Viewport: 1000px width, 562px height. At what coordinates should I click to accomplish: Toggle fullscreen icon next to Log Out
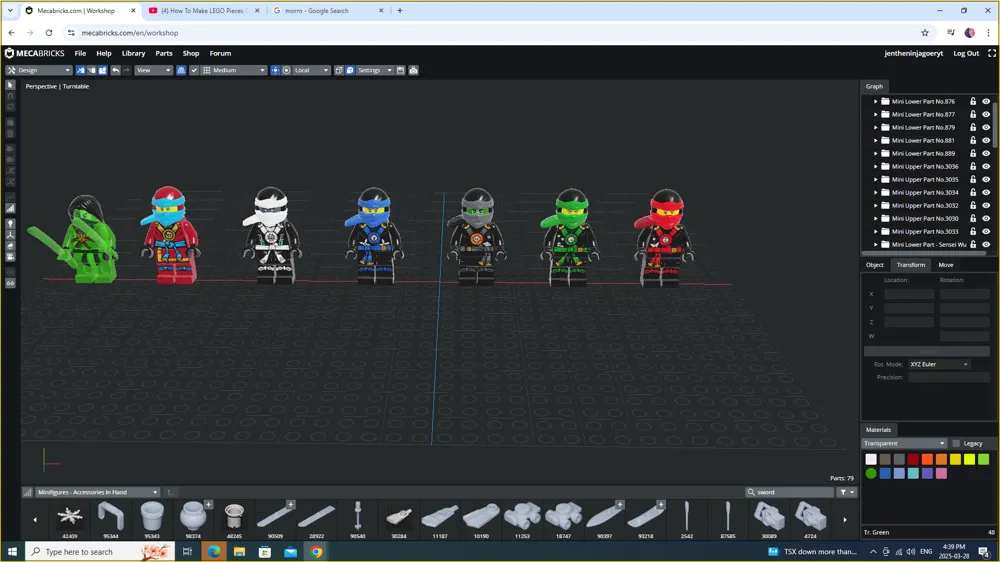pyautogui.click(x=992, y=54)
